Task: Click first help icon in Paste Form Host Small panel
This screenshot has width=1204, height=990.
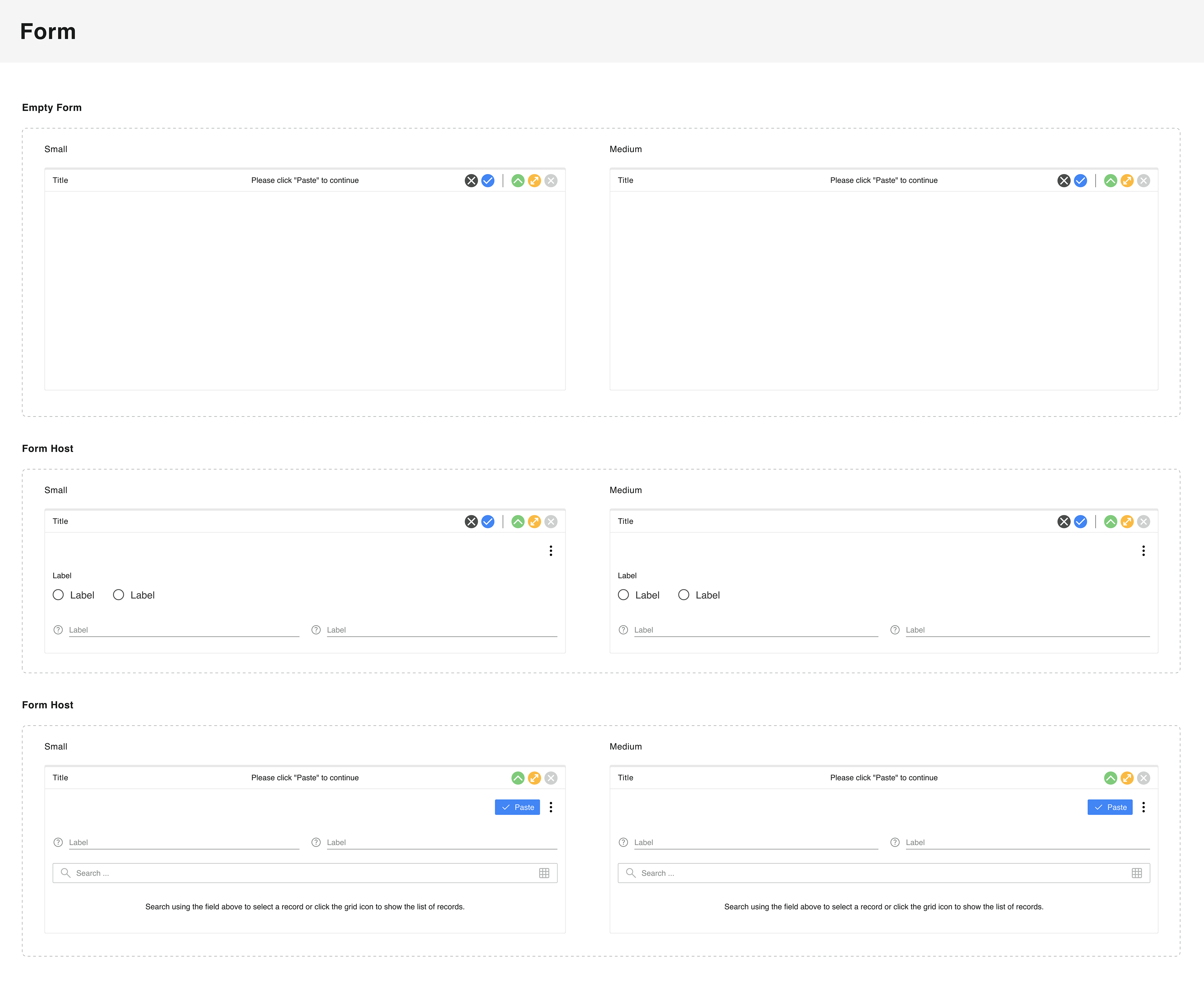Action: tap(58, 843)
